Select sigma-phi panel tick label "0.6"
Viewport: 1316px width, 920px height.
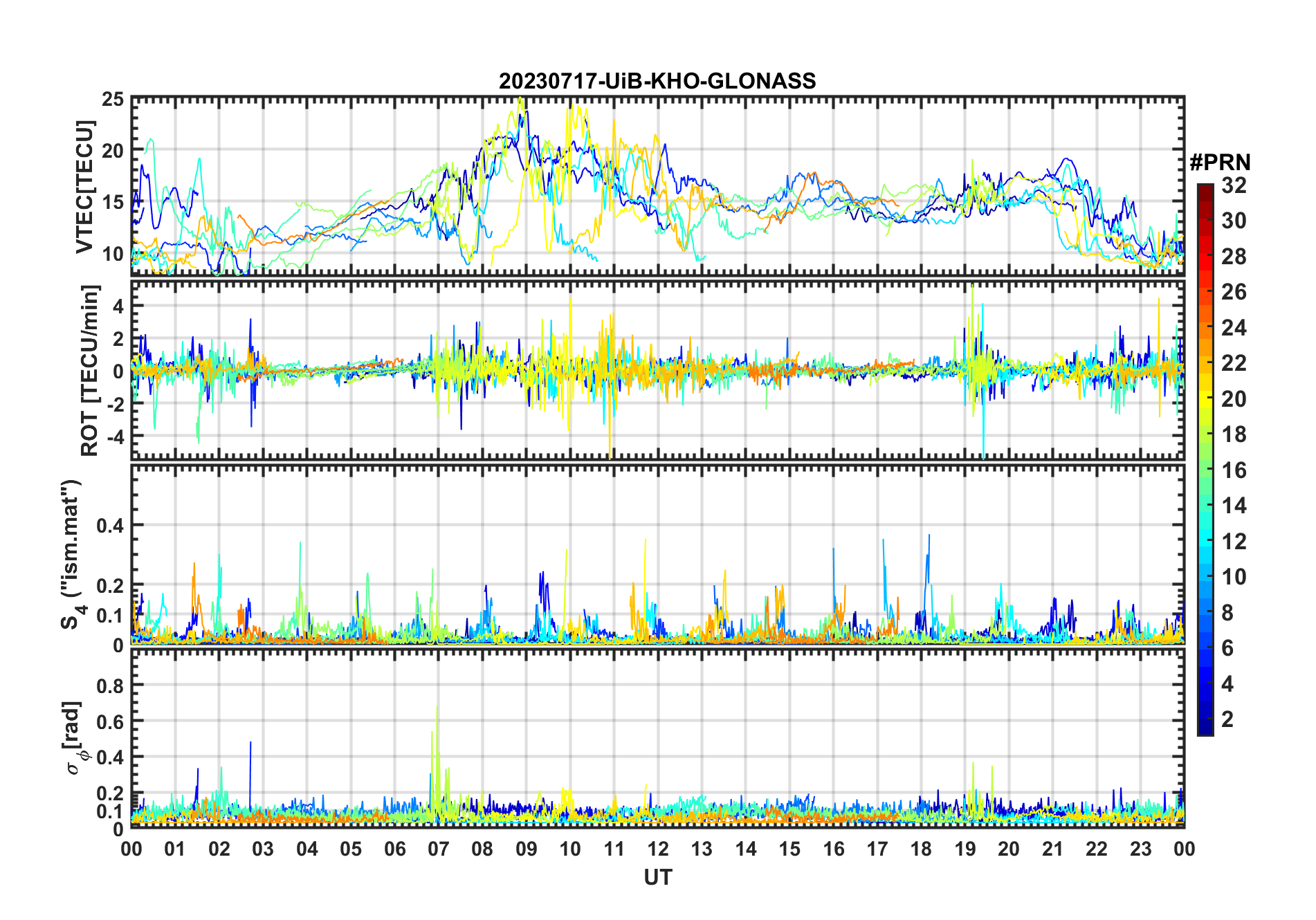pyautogui.click(x=110, y=721)
